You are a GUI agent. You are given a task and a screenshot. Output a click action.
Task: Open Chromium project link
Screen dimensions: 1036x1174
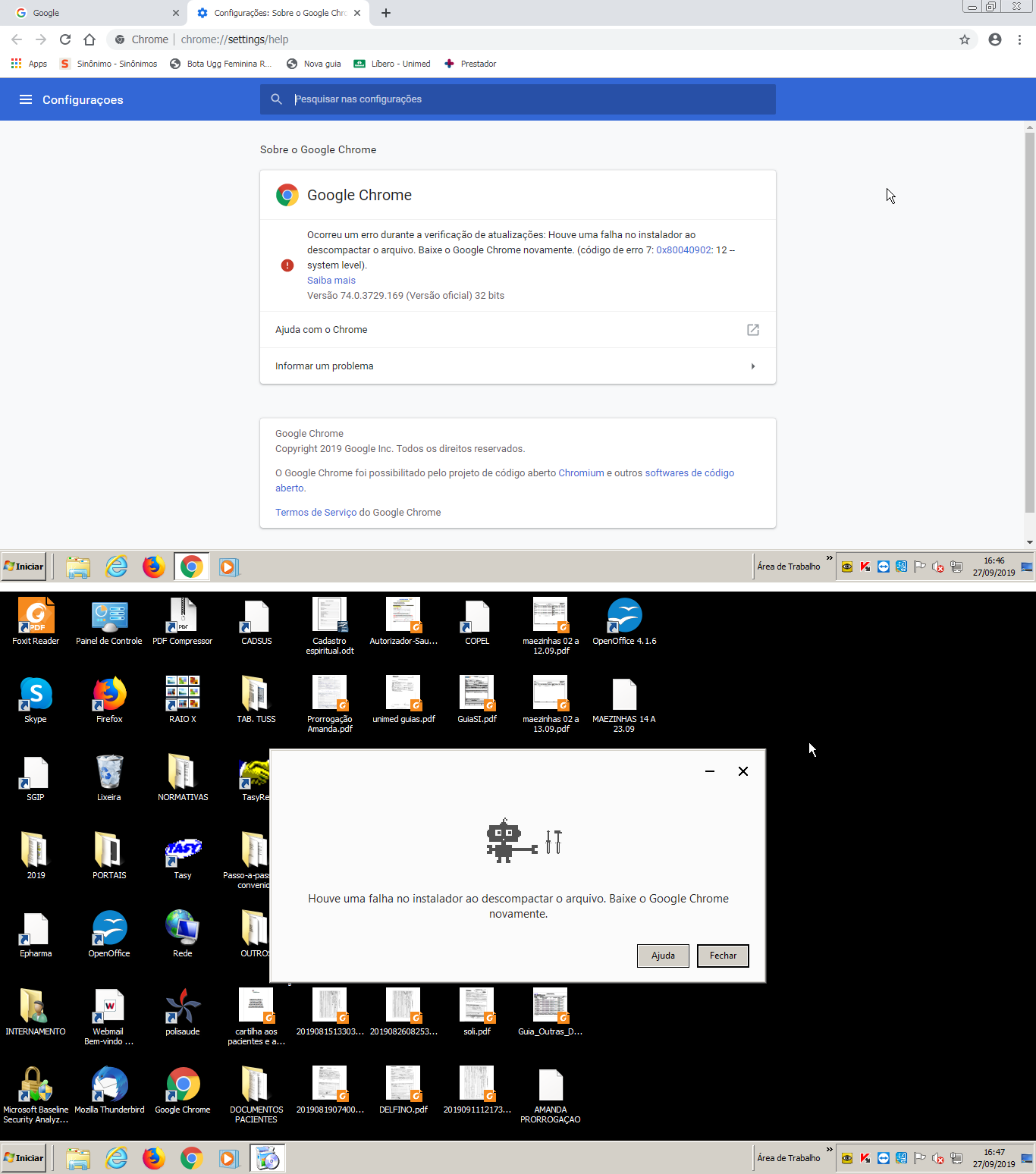pos(581,472)
